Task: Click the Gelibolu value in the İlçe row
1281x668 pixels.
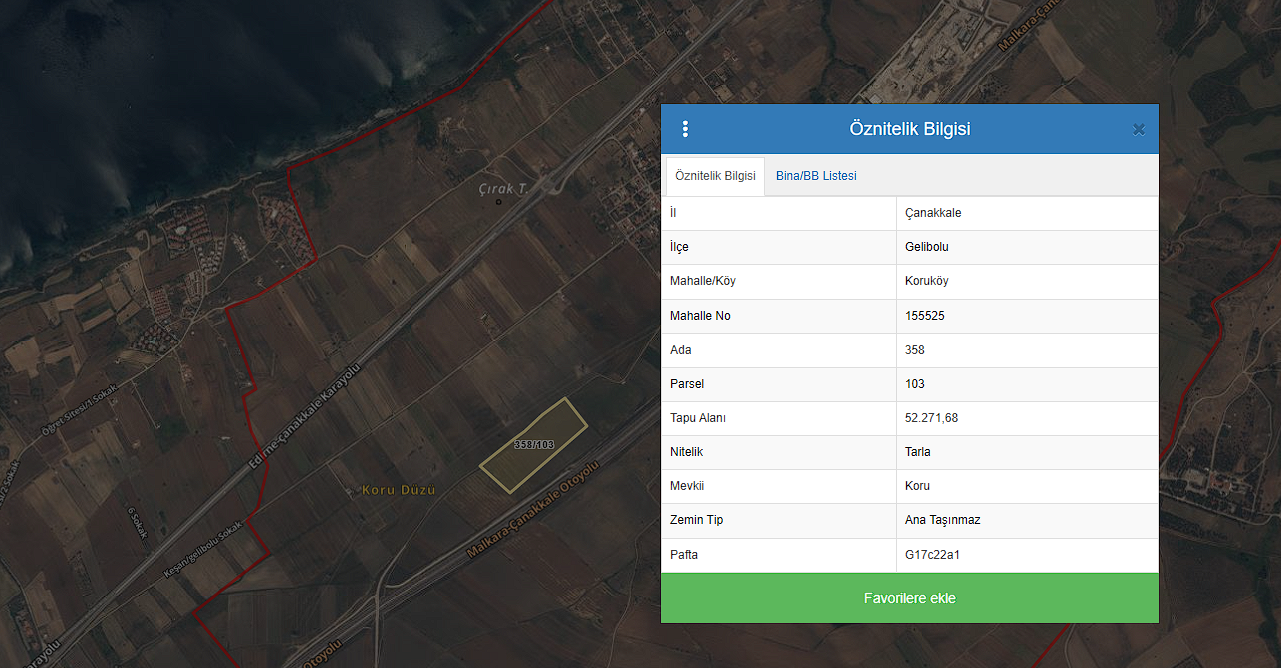Action: pyautogui.click(x=926, y=247)
